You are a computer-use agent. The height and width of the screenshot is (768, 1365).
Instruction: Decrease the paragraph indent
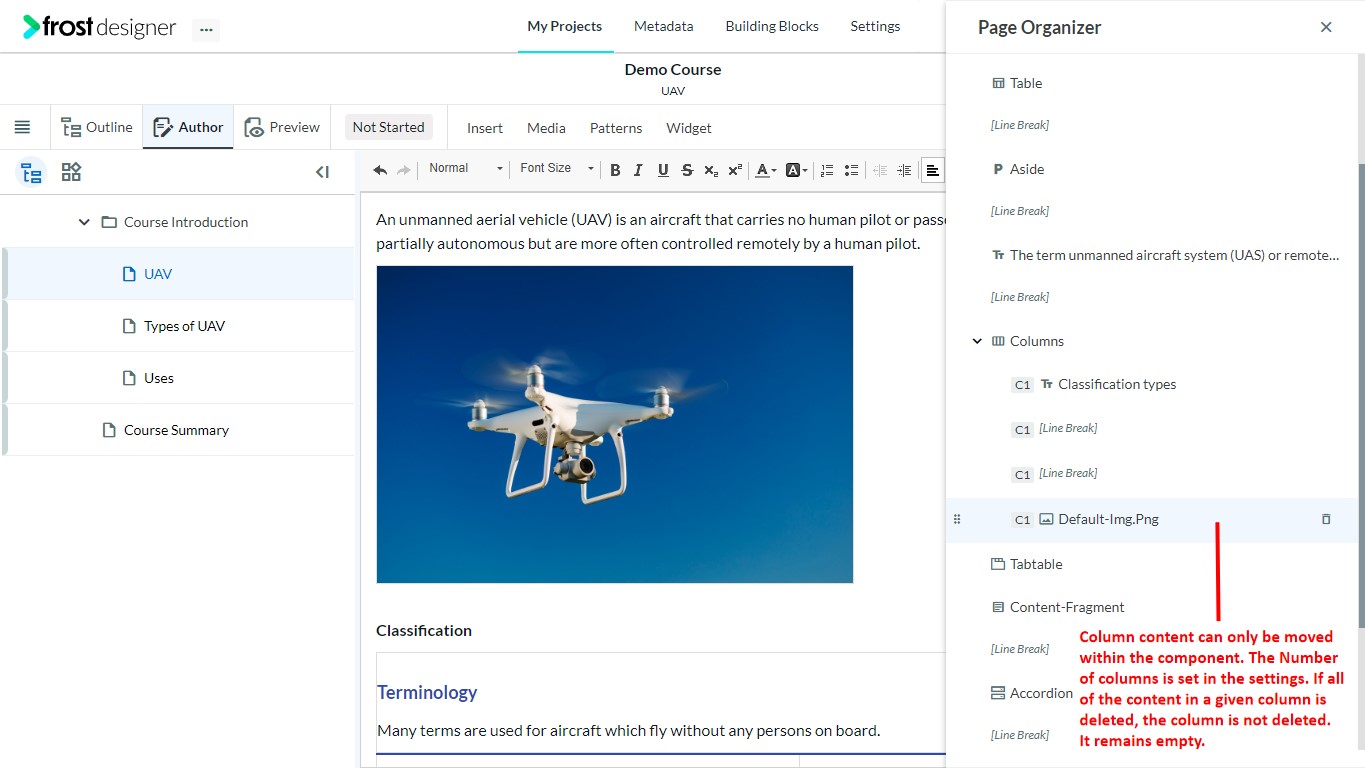pyautogui.click(x=880, y=170)
